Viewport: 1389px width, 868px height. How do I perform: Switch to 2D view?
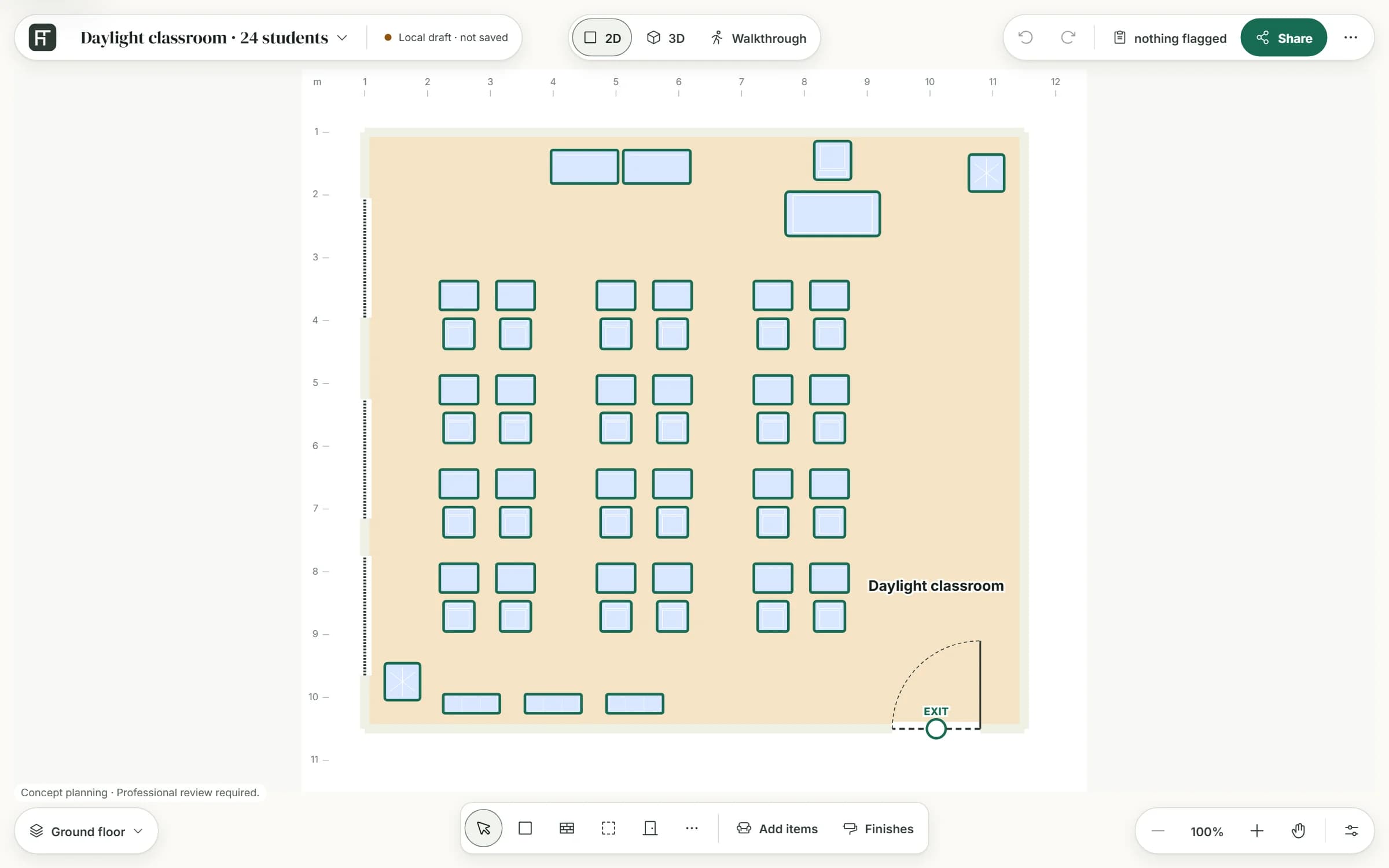[602, 38]
